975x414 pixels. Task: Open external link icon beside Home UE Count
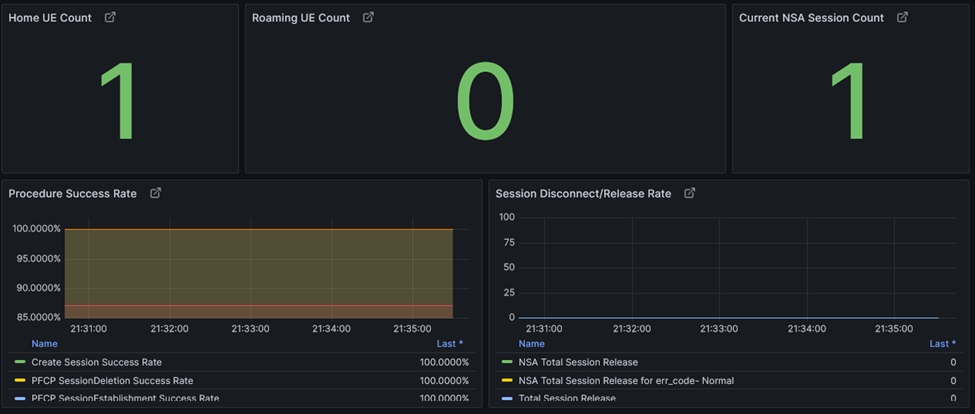point(110,18)
